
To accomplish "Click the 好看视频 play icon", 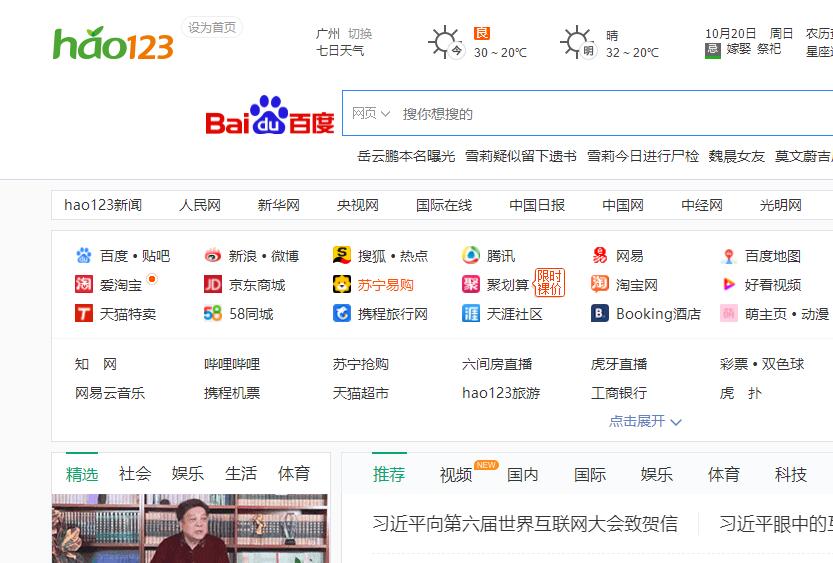I will point(729,285).
